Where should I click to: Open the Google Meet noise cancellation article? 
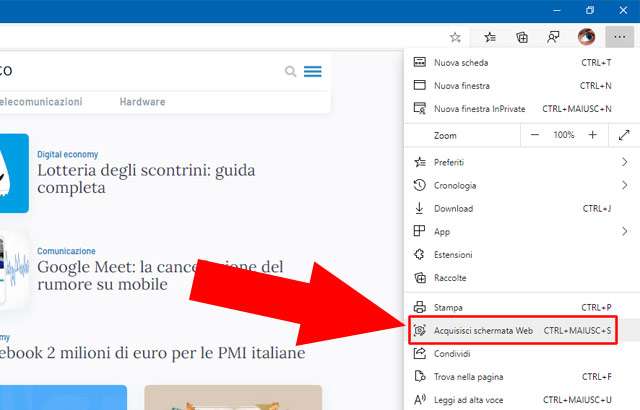(x=160, y=275)
